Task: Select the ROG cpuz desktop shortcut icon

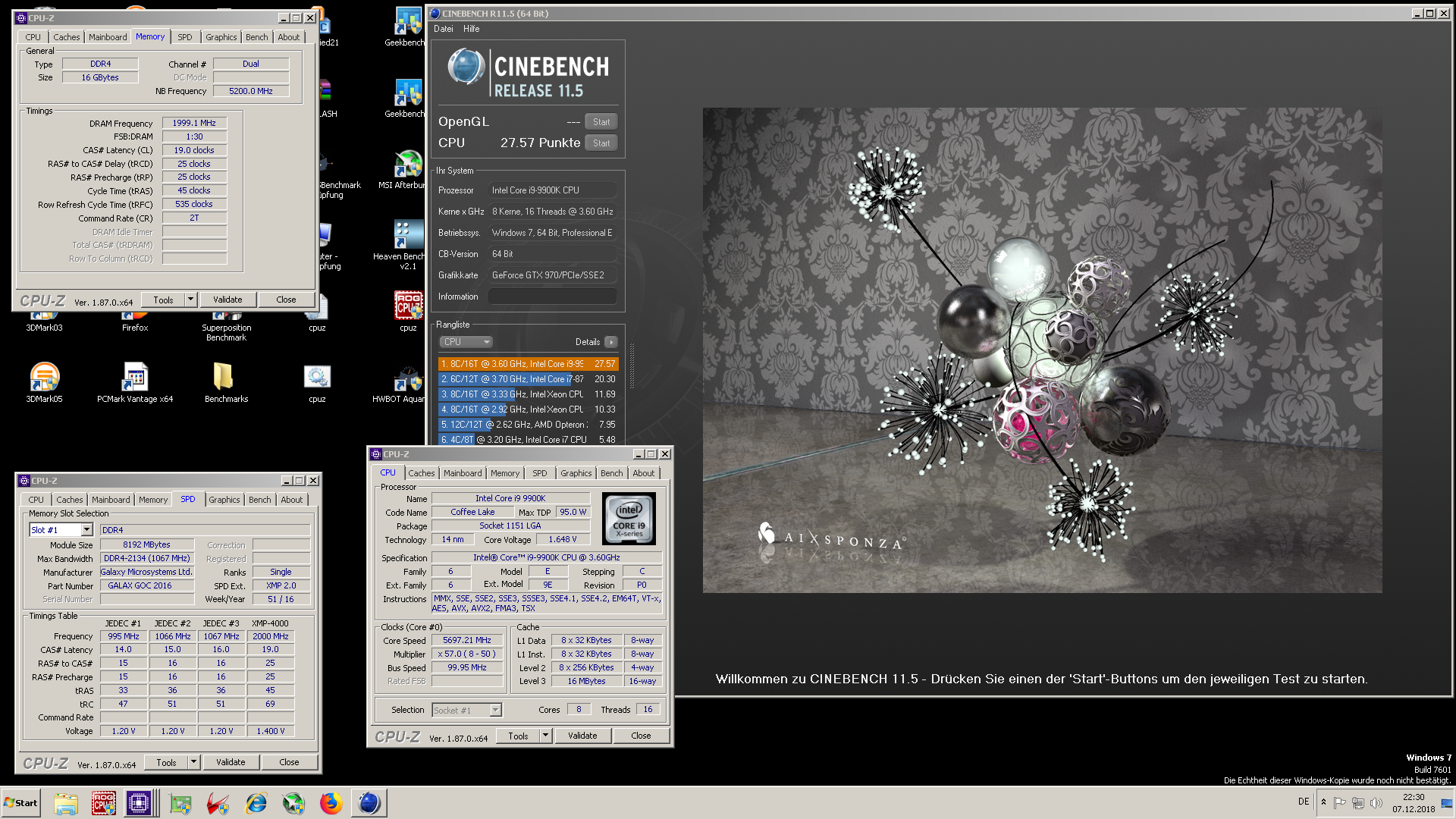Action: coord(408,311)
